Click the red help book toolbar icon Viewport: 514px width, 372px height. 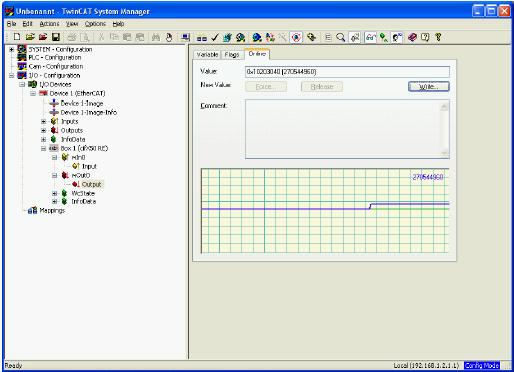412,37
